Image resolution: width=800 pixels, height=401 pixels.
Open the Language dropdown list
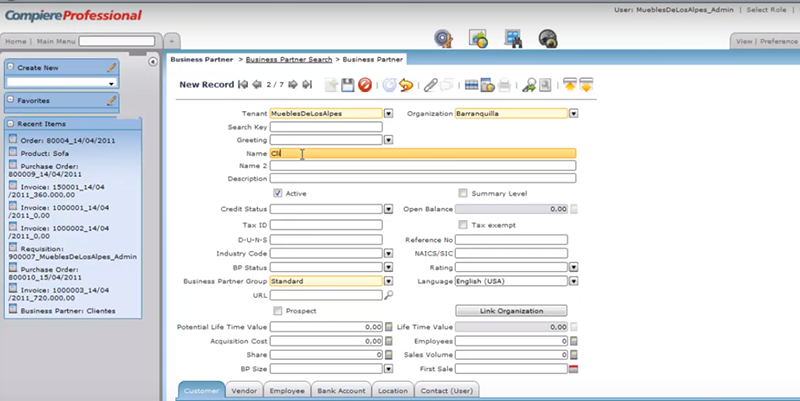coord(574,282)
